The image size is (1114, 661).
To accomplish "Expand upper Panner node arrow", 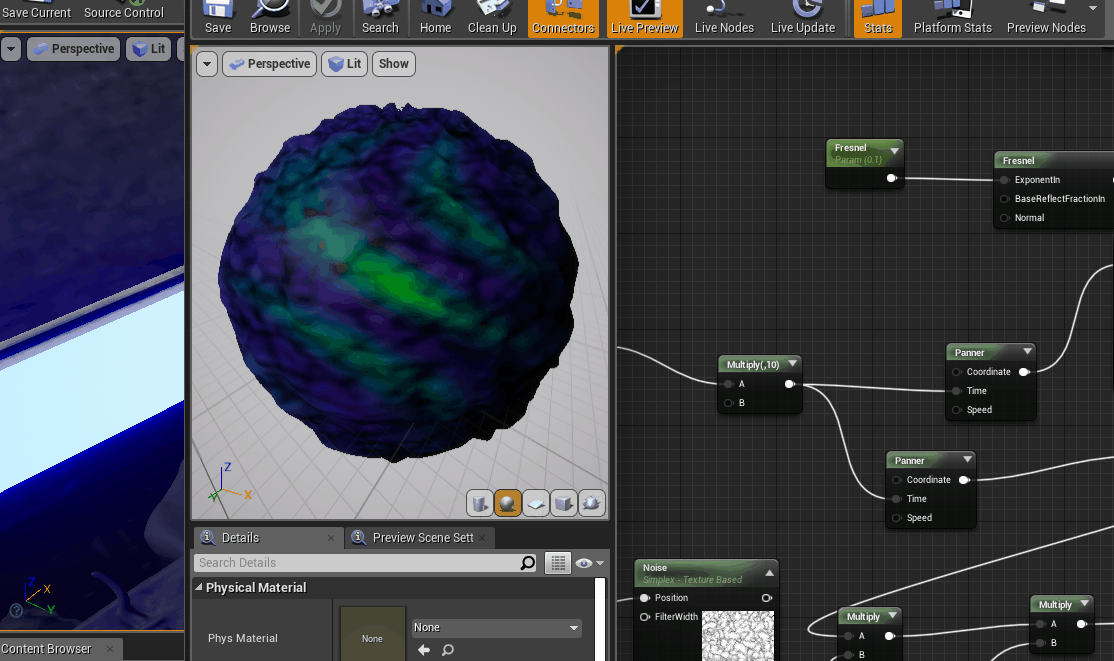I will (x=1027, y=351).
